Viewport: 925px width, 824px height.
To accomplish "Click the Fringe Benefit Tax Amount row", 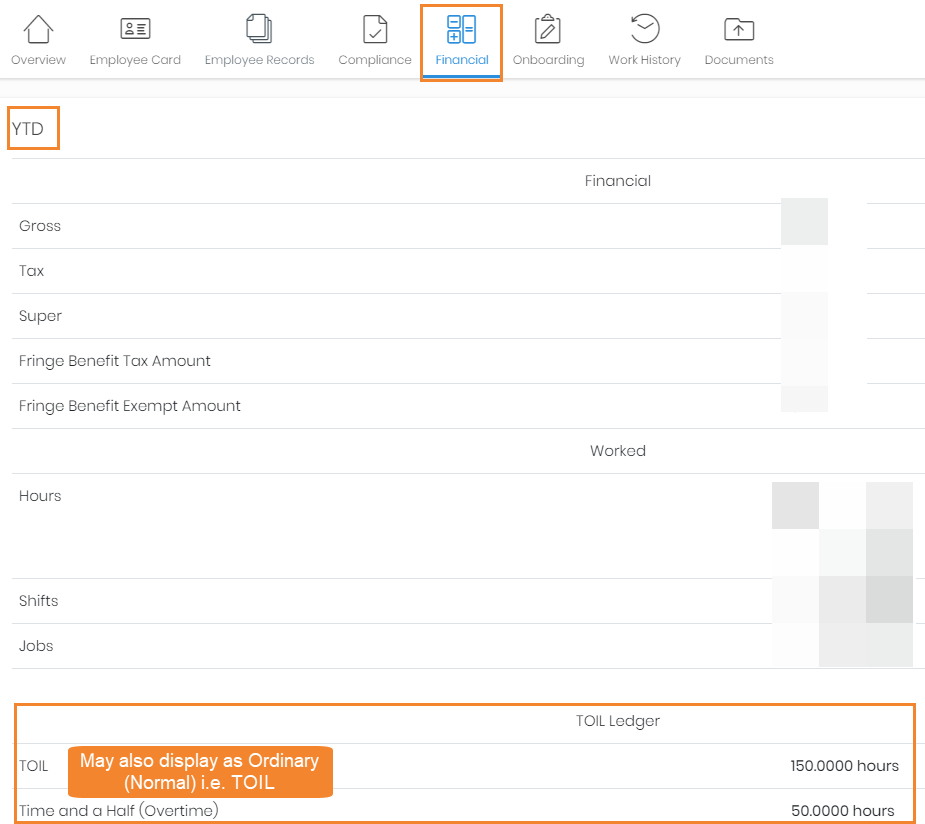I will [x=115, y=361].
